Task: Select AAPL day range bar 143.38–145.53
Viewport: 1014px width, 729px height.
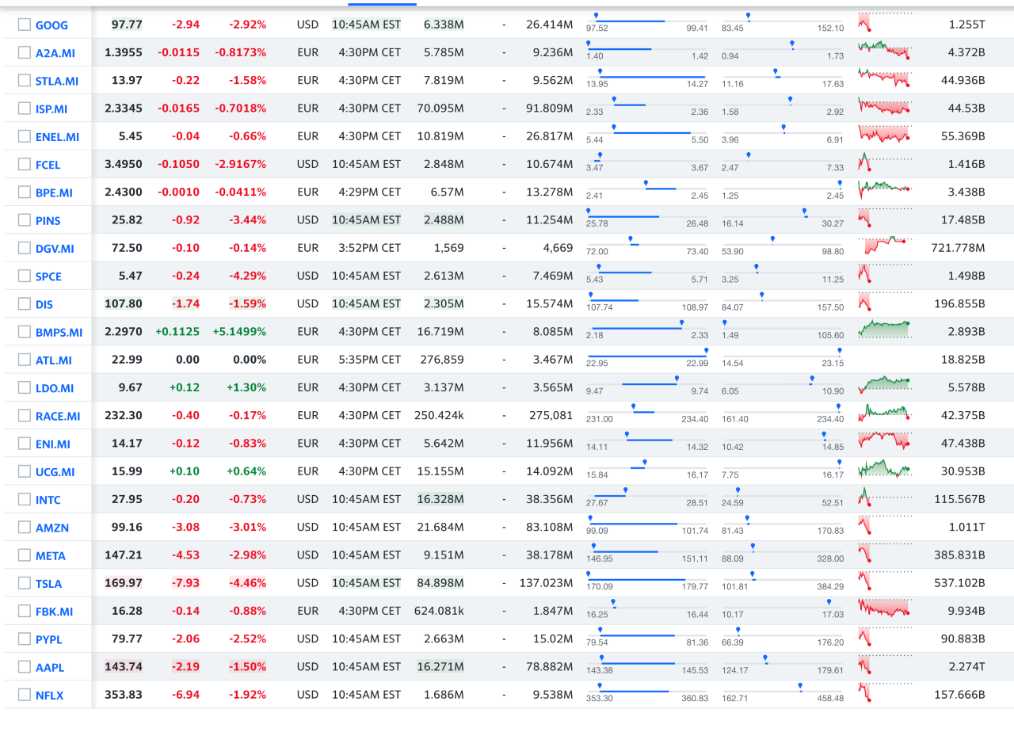Action: [647, 664]
